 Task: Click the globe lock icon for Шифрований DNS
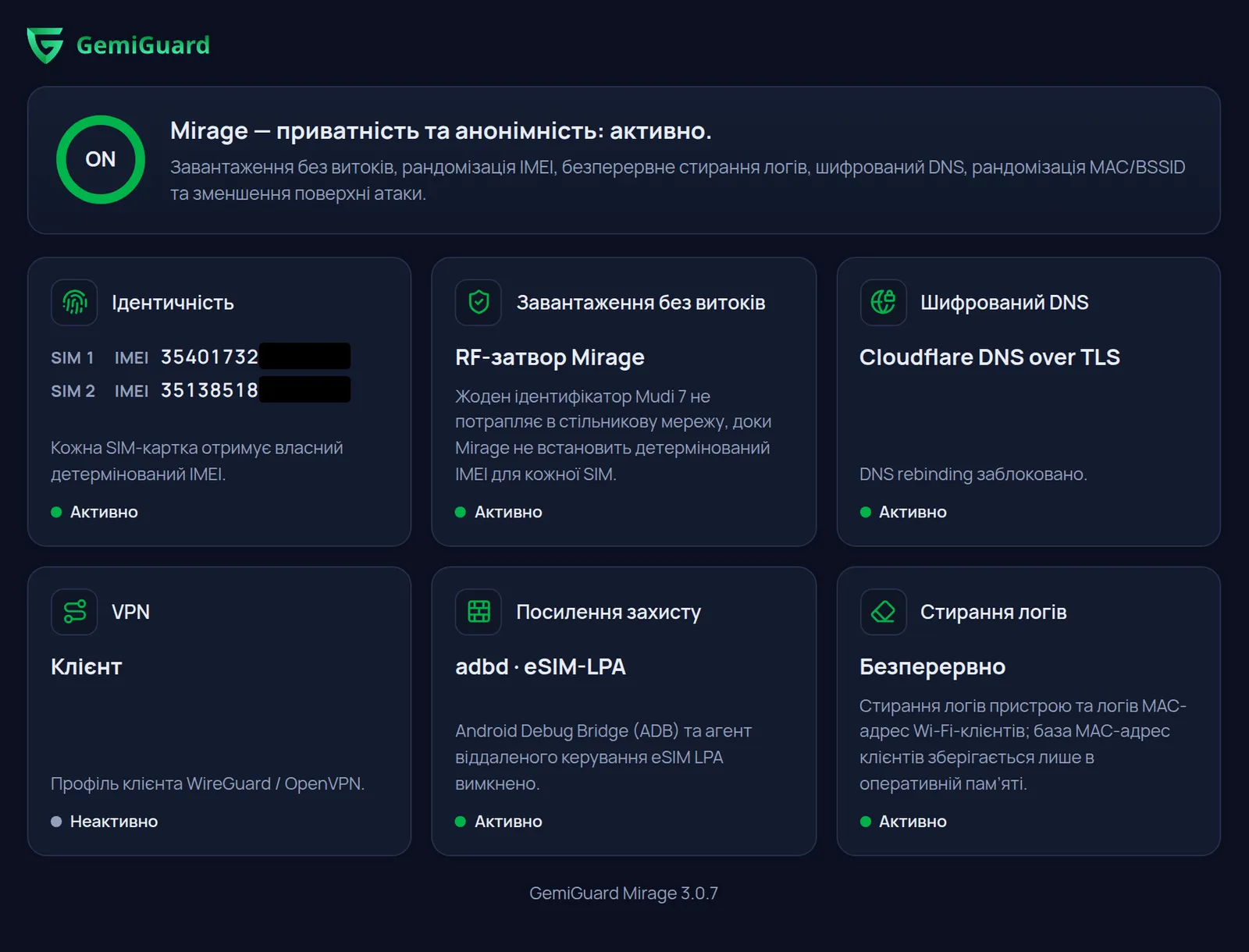[883, 302]
